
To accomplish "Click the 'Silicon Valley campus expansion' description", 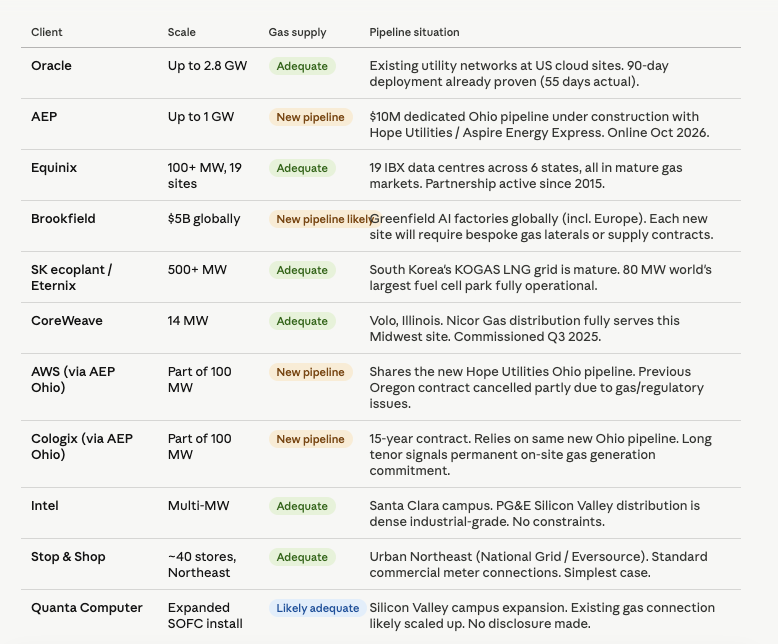I will click(542, 616).
